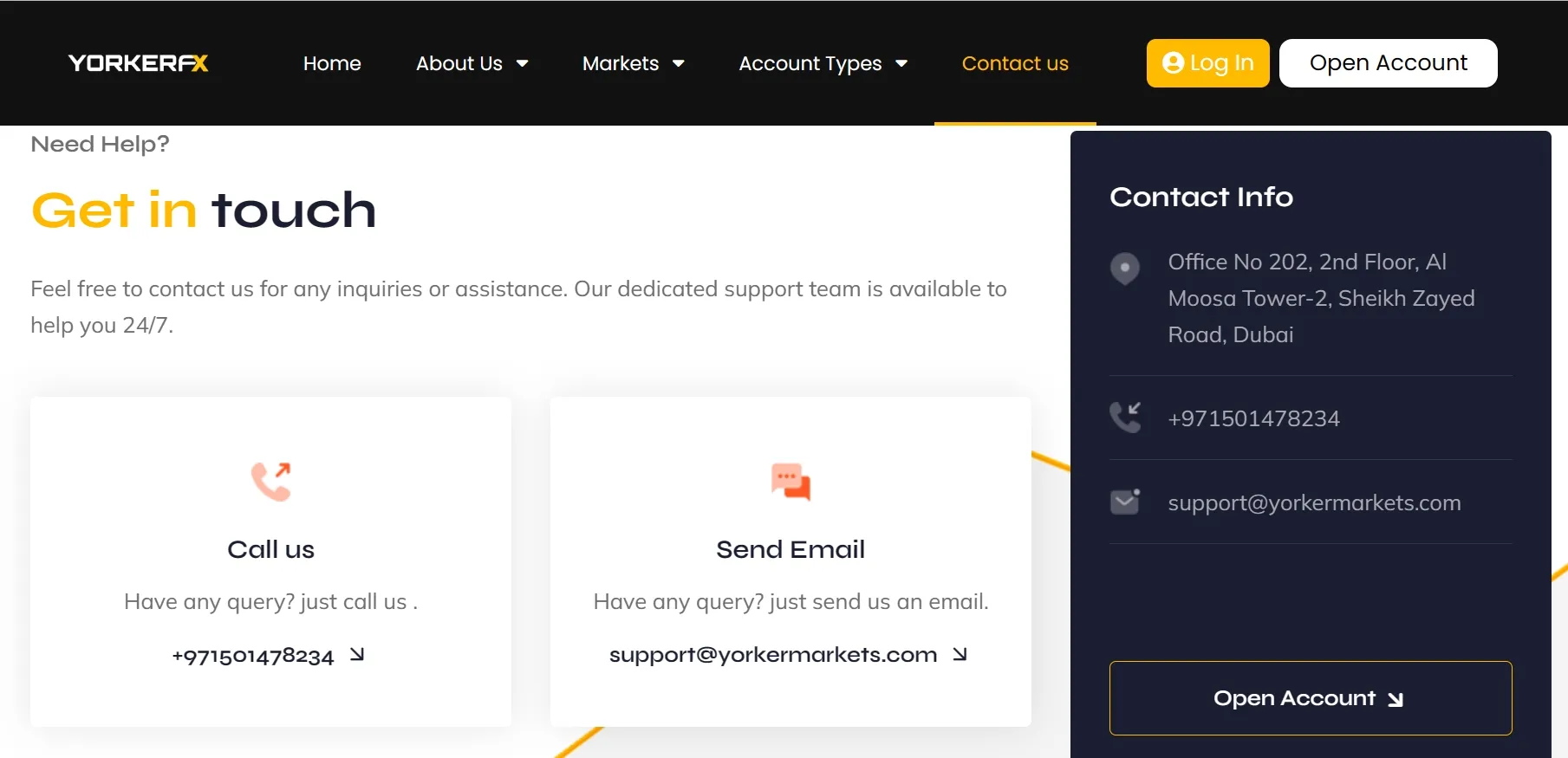
Task: Open the Markets menu
Action: pos(621,63)
